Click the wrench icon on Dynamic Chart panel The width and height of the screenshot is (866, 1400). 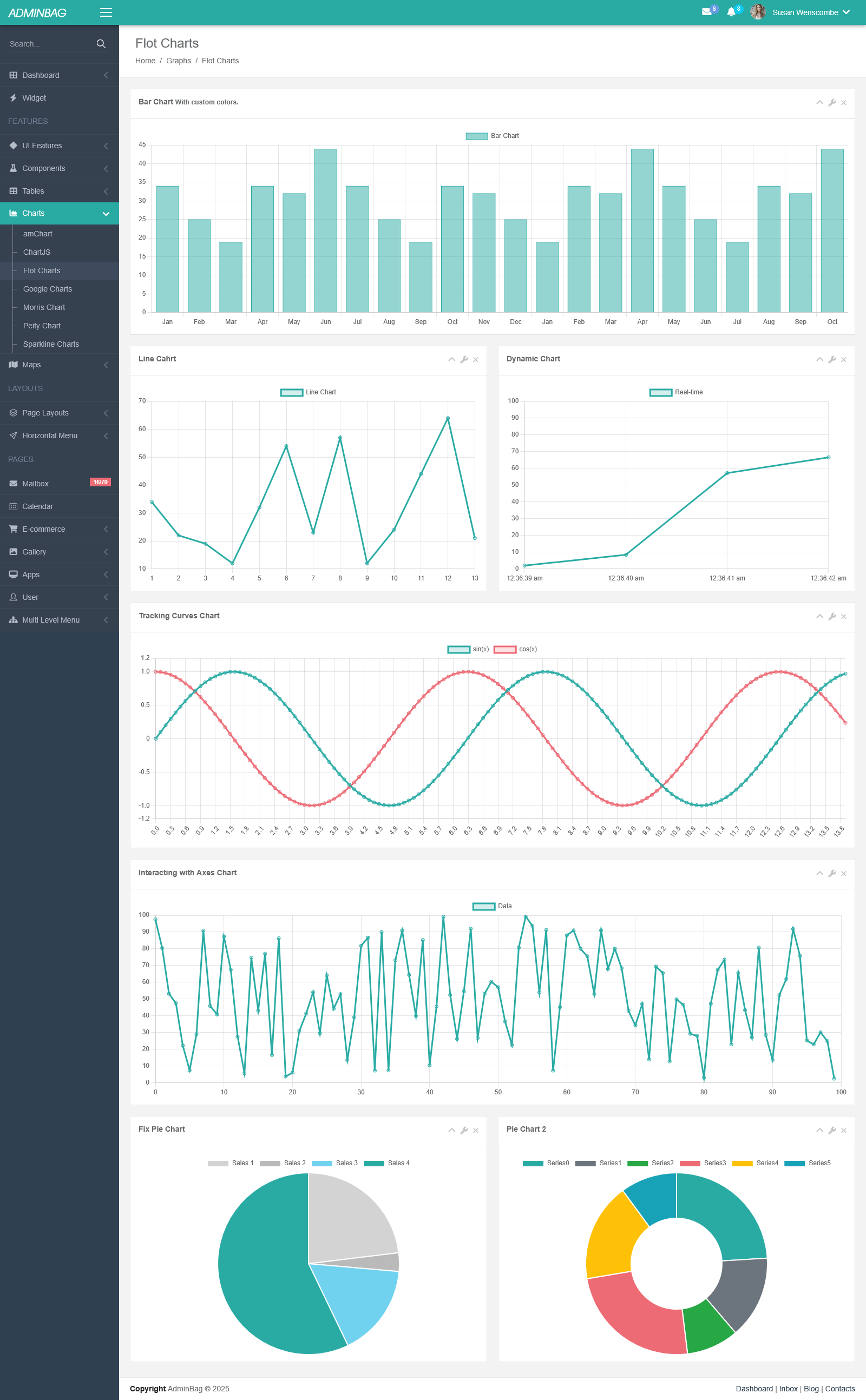(x=832, y=359)
